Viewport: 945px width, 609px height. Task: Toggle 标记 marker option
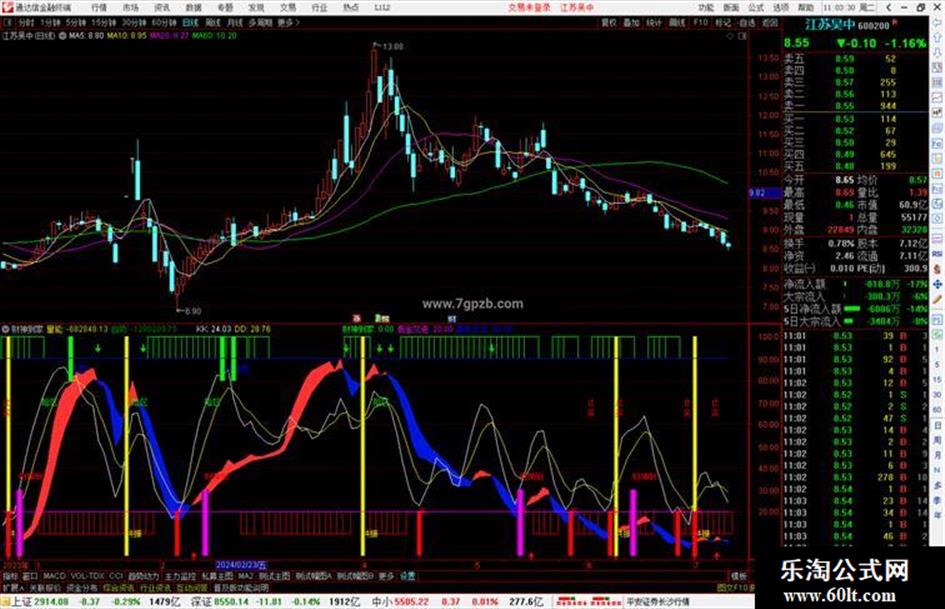coord(723,22)
